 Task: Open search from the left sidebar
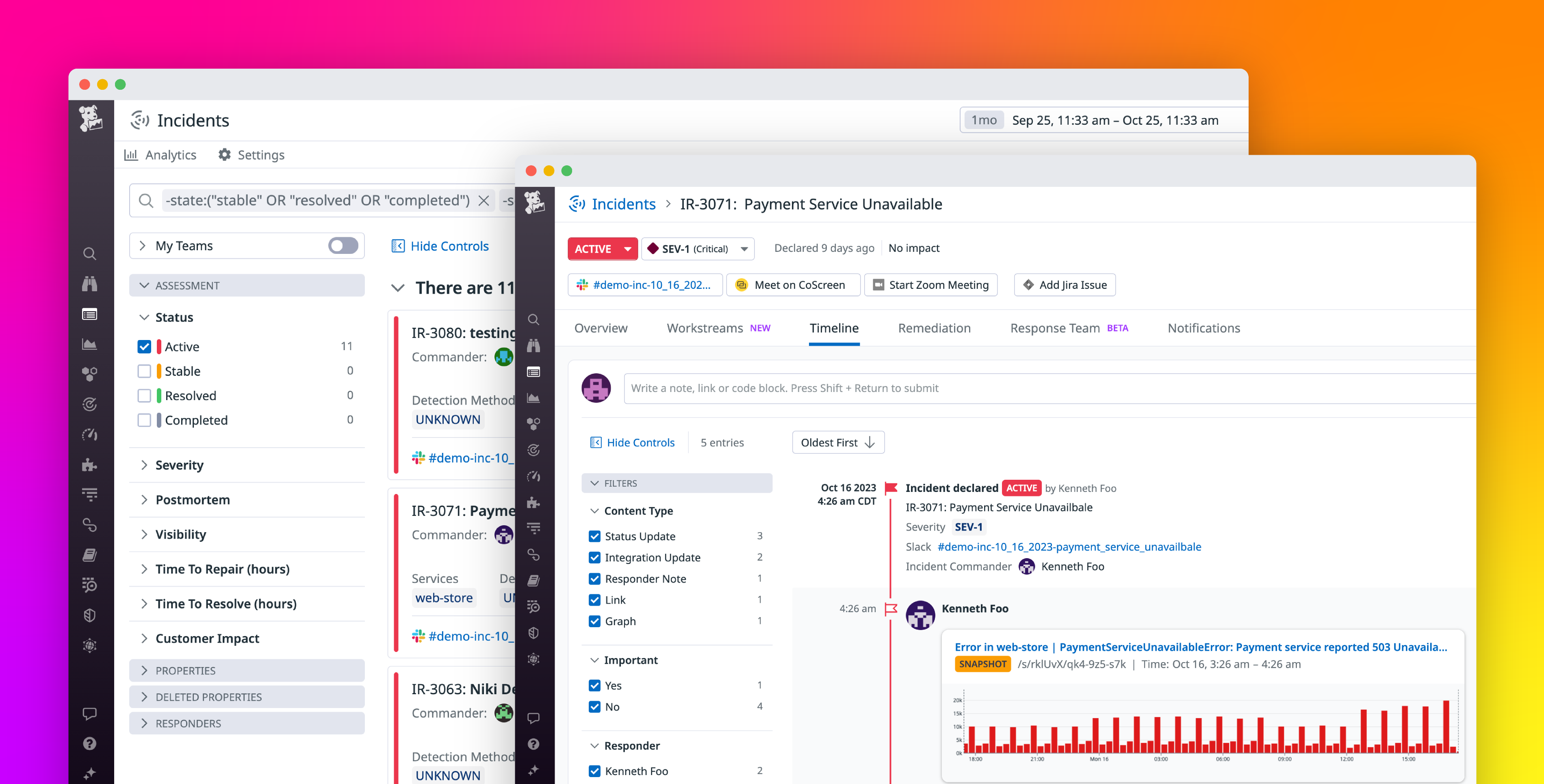click(90, 253)
